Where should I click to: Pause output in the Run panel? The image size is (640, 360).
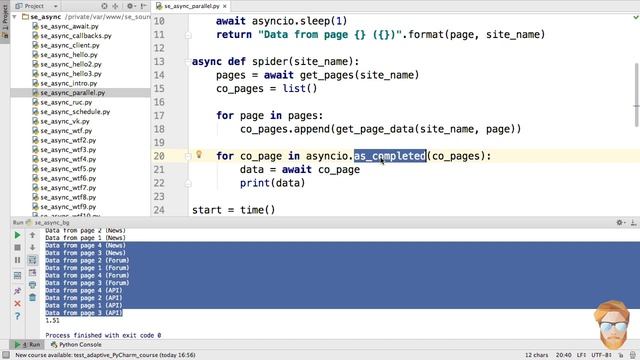tap(17, 260)
